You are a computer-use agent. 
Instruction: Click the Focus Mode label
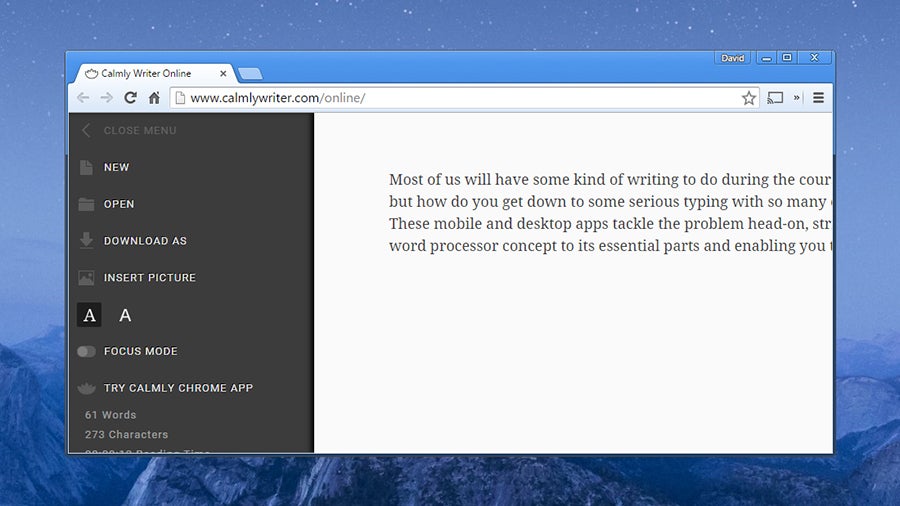[x=141, y=351]
